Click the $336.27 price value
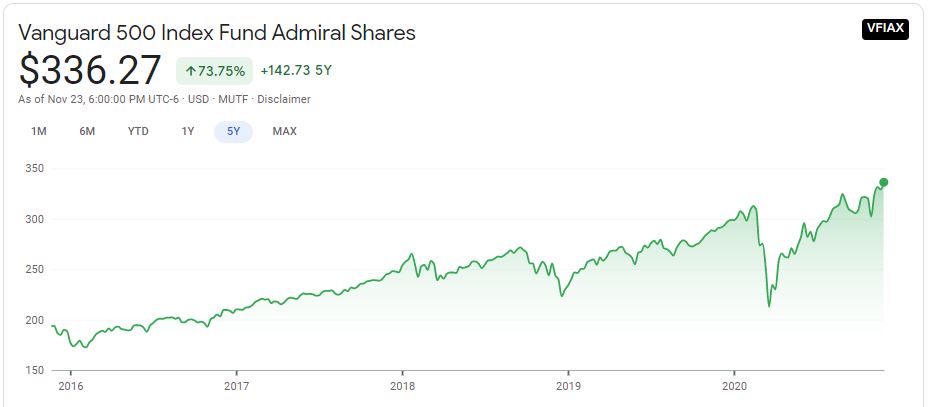The width and height of the screenshot is (929, 407). click(90, 70)
